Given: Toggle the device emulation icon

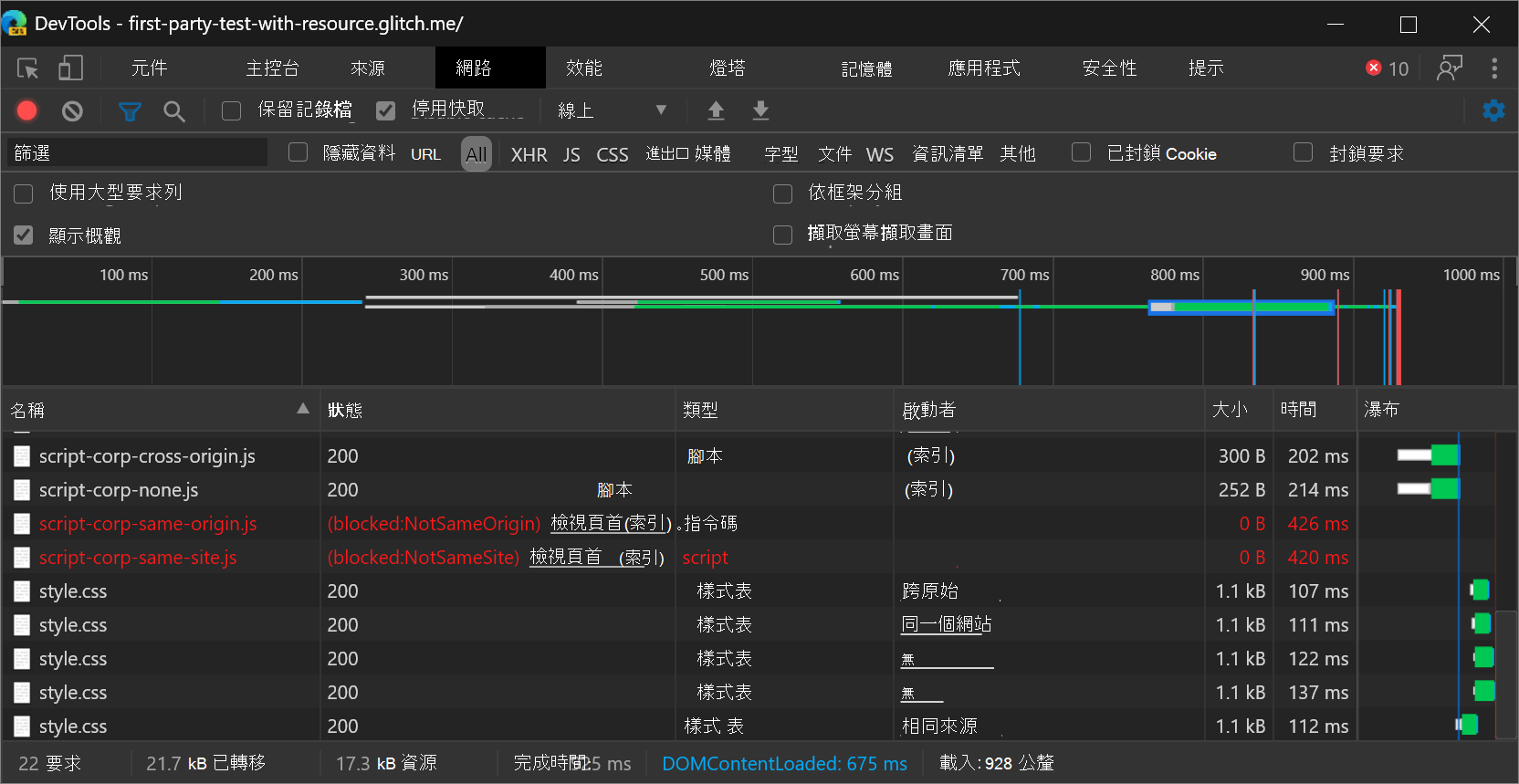Looking at the screenshot, I should (x=70, y=68).
